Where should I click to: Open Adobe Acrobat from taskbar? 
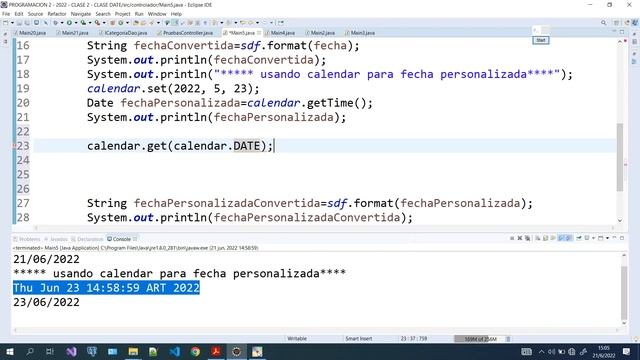point(216,351)
